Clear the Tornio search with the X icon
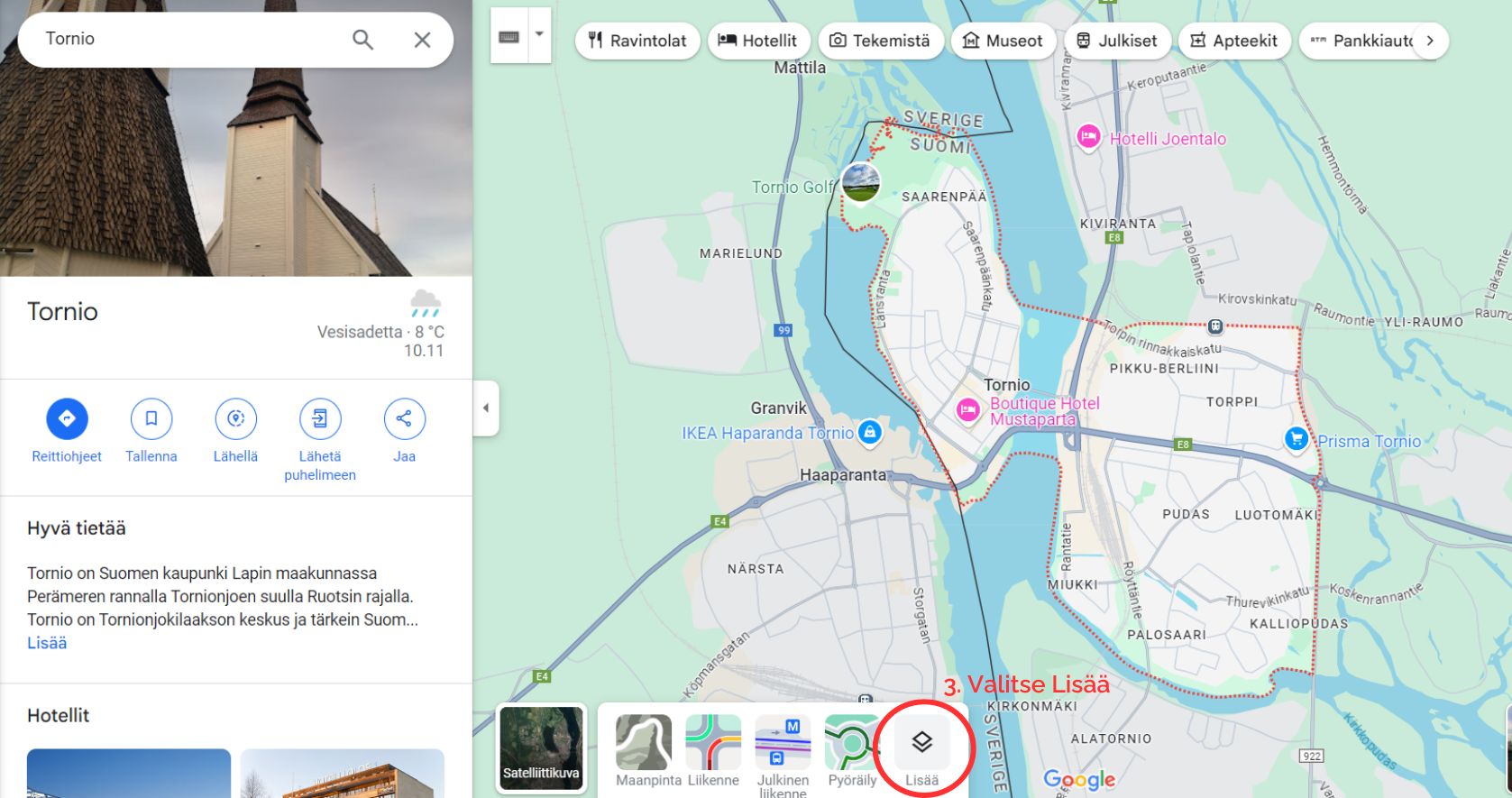The height and width of the screenshot is (798, 1512). point(422,40)
